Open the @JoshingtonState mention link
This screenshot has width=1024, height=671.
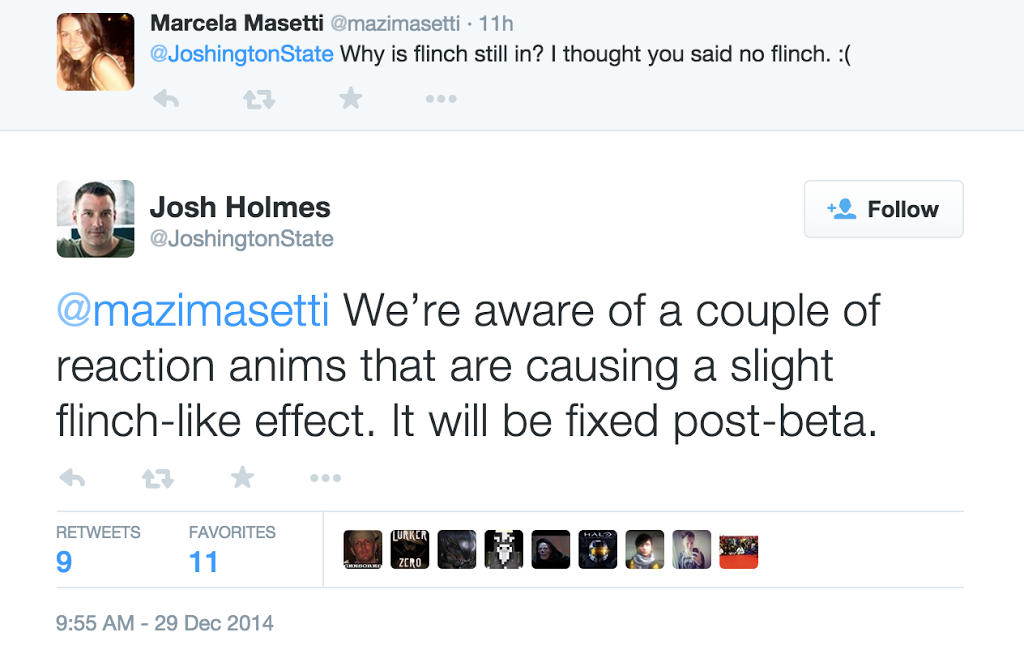click(241, 54)
